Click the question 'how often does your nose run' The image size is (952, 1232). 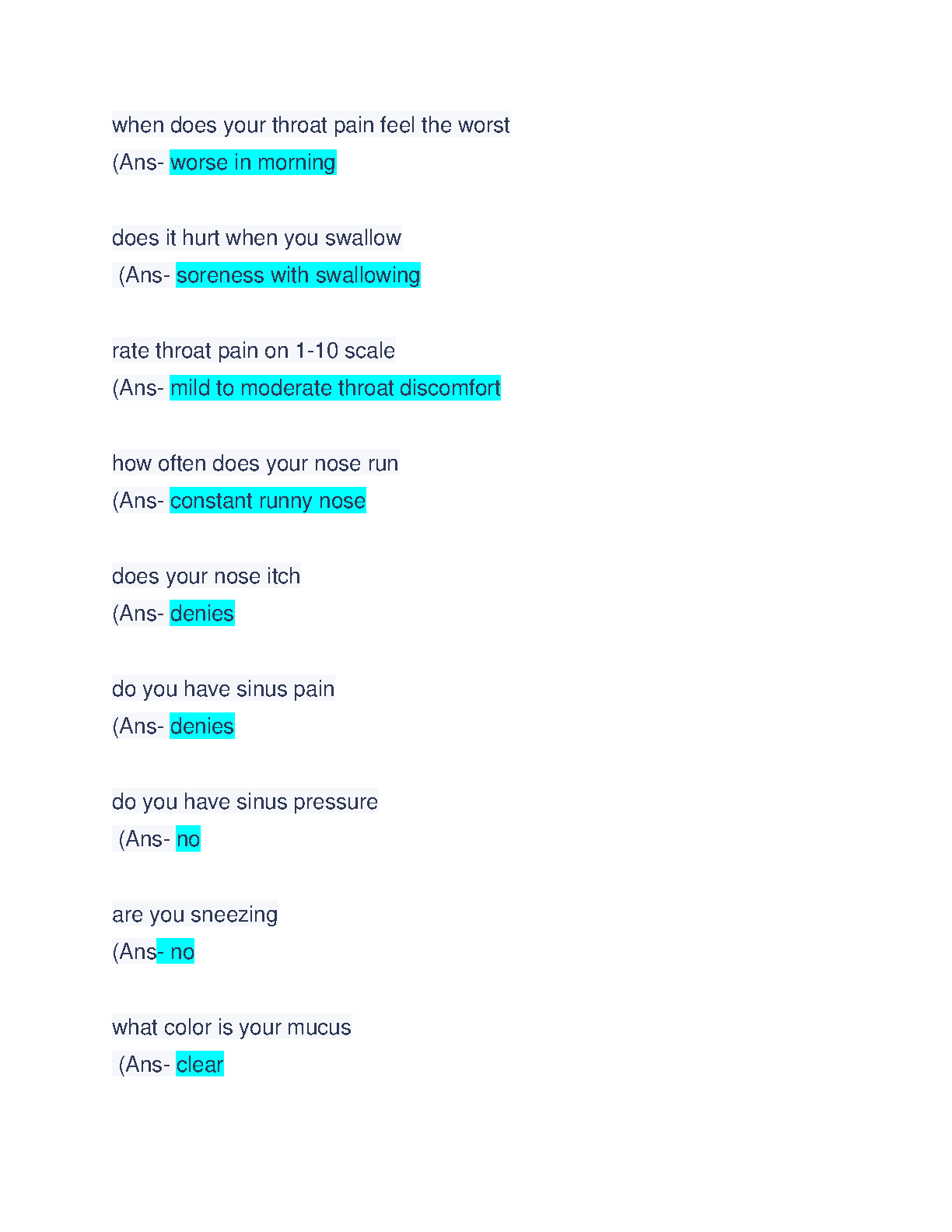[255, 464]
